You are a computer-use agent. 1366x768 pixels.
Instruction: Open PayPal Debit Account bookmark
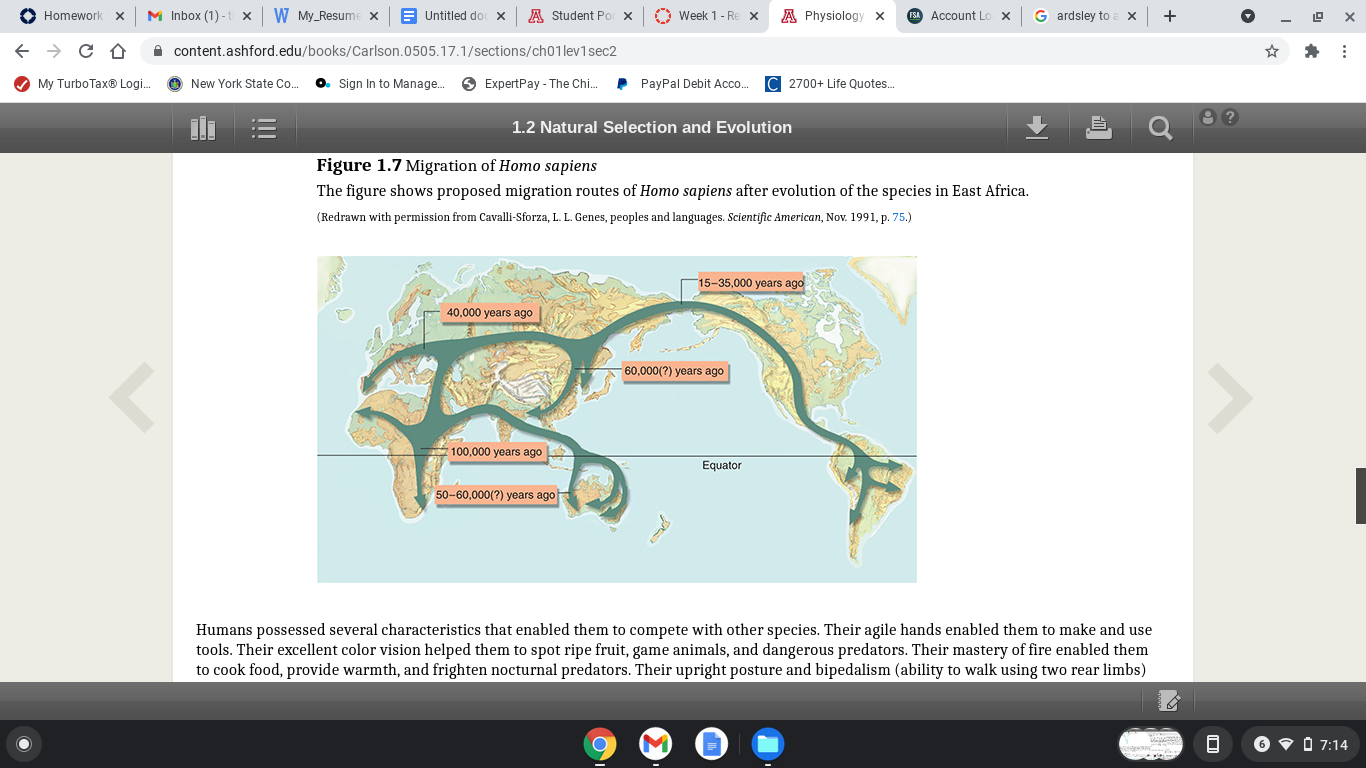click(683, 84)
